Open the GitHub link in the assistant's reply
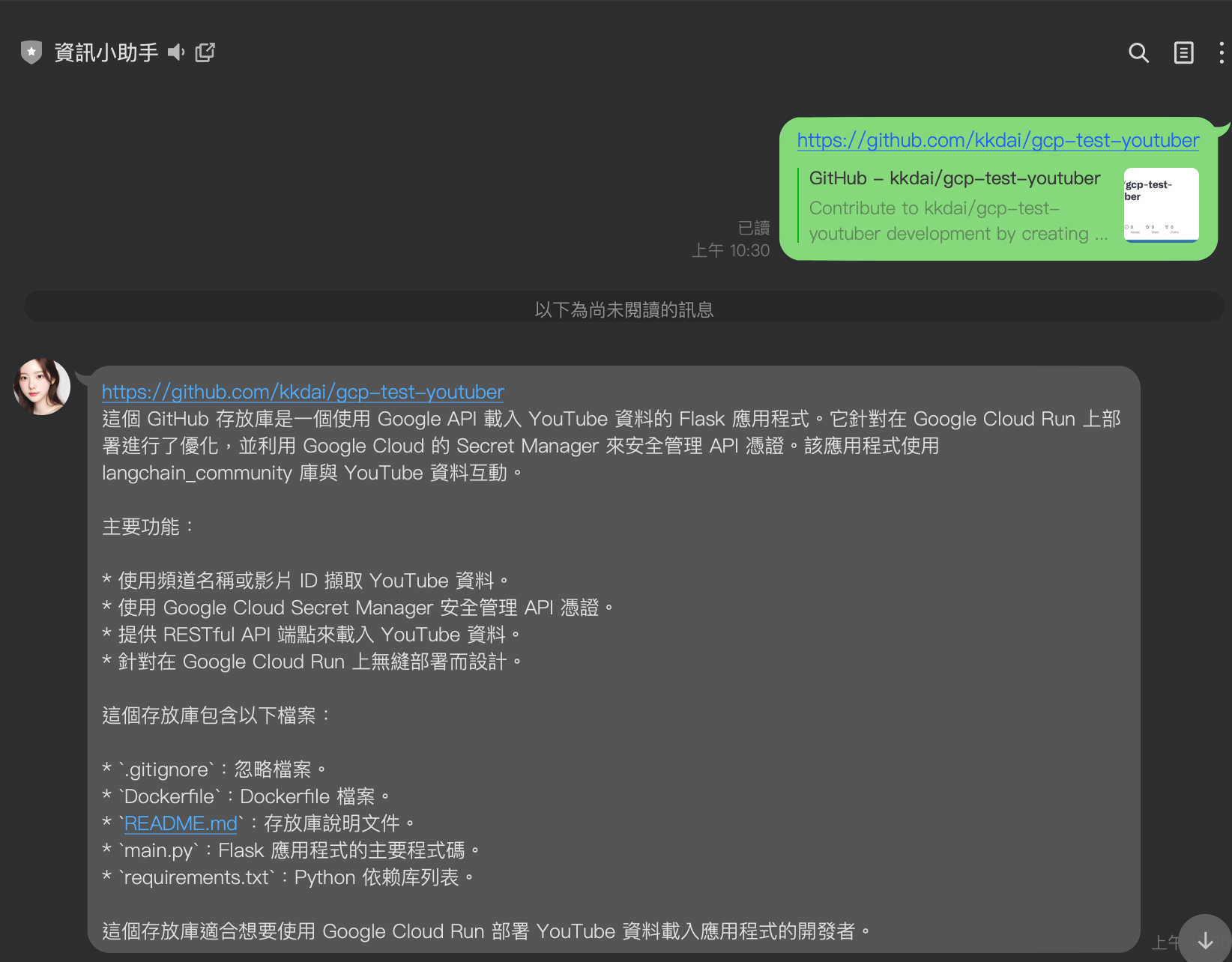This screenshot has height=962, width=1232. tap(303, 392)
